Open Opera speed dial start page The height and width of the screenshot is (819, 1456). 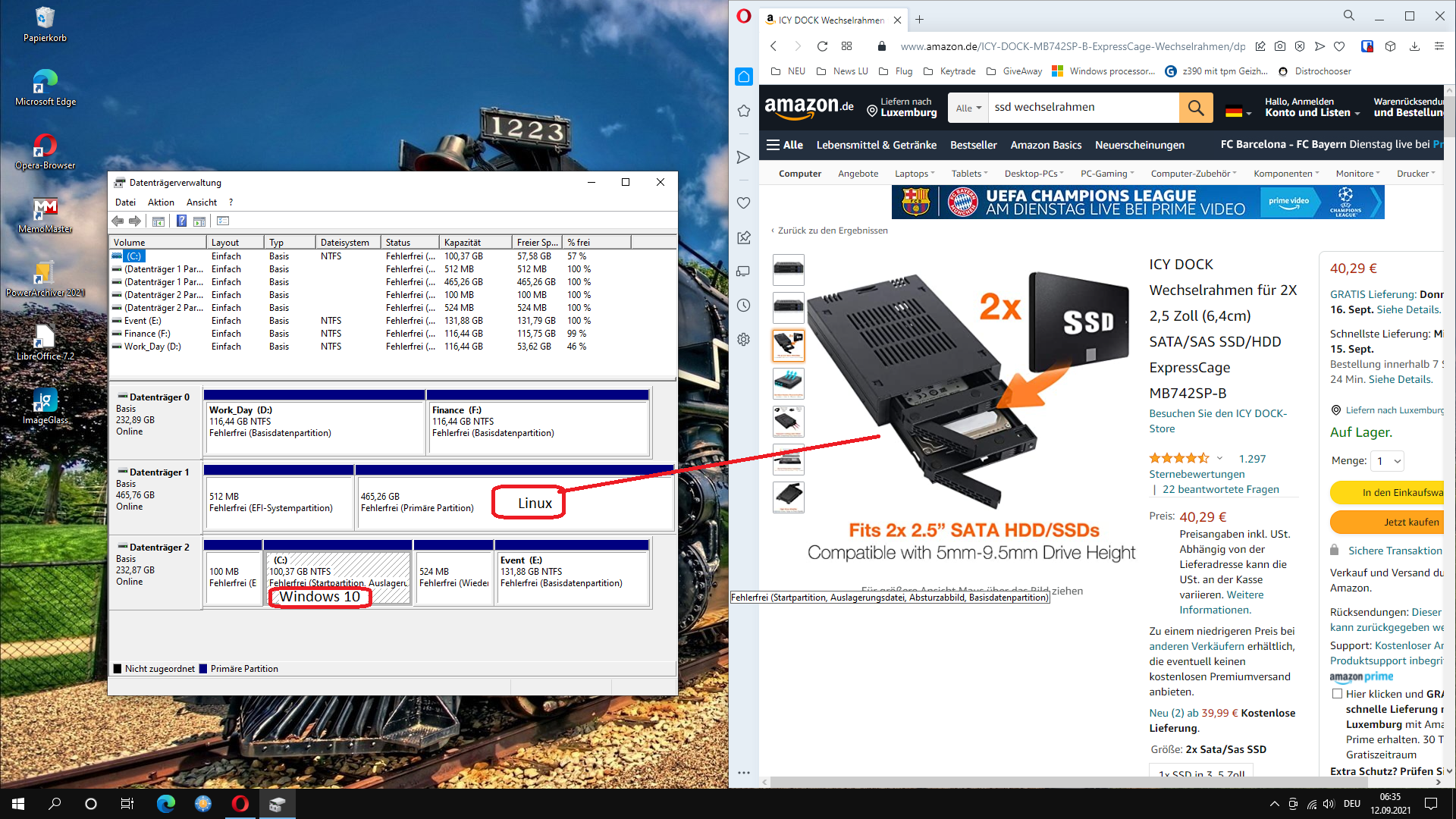point(846,46)
